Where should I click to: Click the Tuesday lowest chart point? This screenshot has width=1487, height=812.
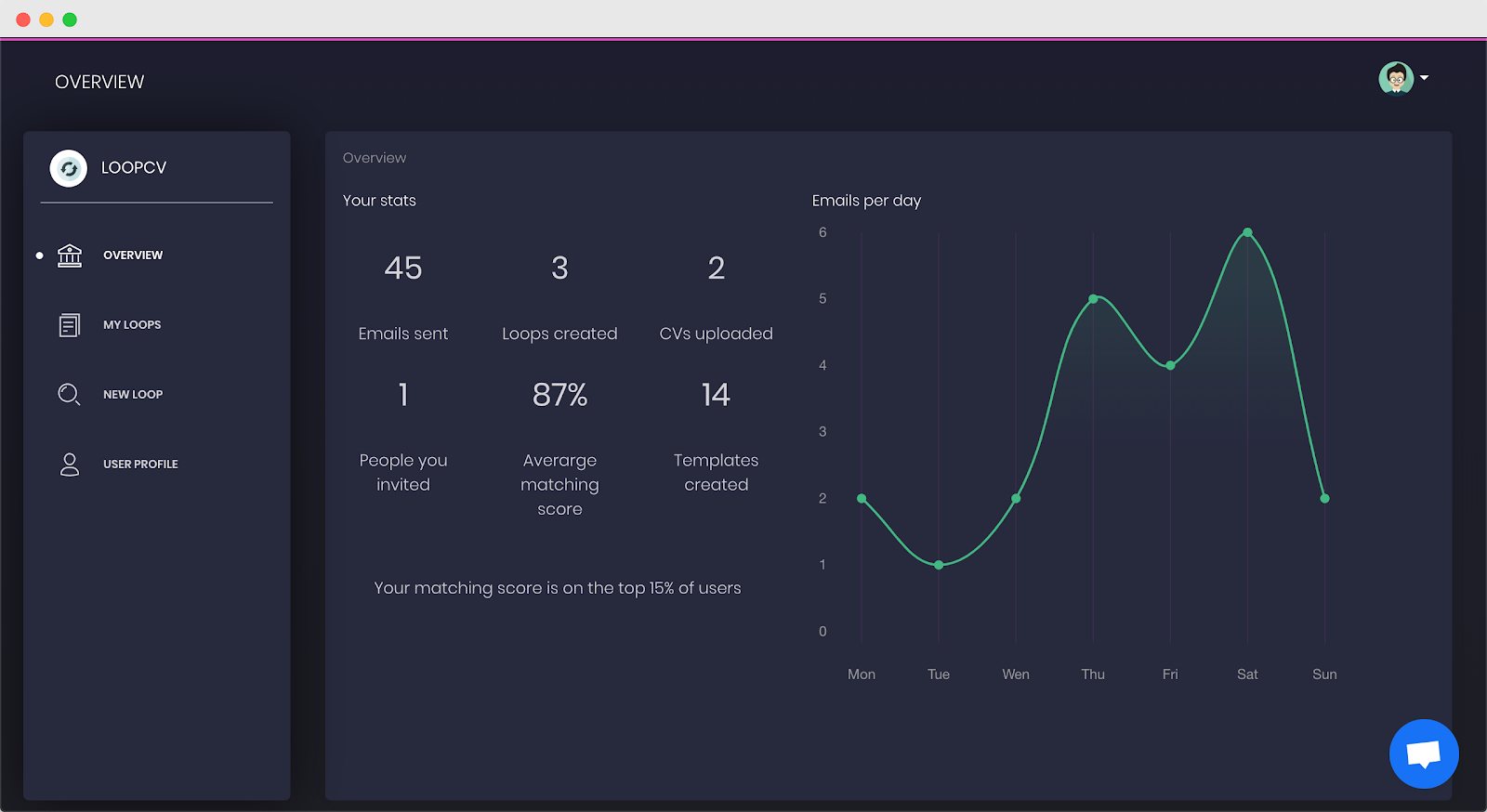coord(939,565)
